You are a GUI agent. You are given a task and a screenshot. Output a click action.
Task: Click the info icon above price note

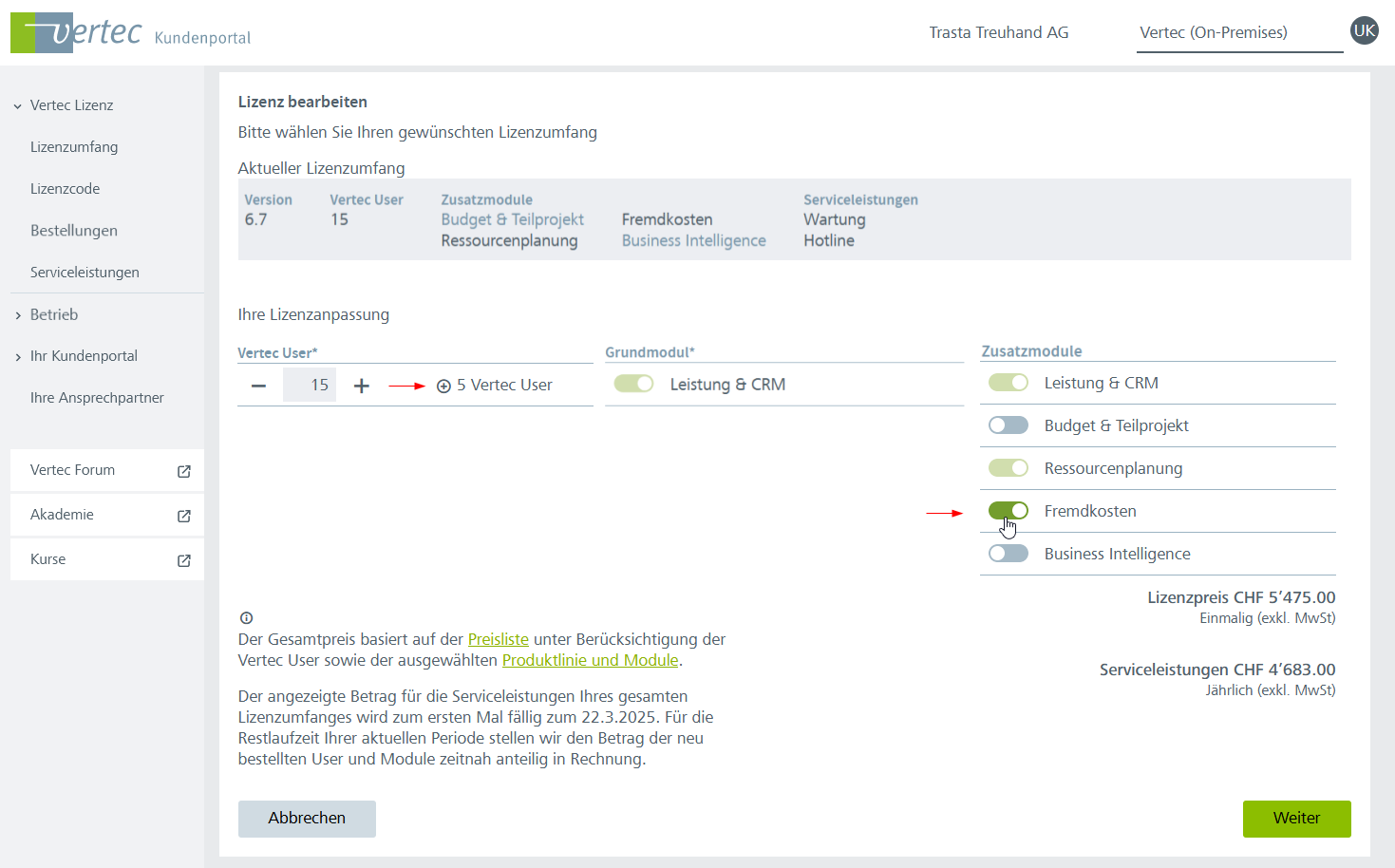coord(247,617)
